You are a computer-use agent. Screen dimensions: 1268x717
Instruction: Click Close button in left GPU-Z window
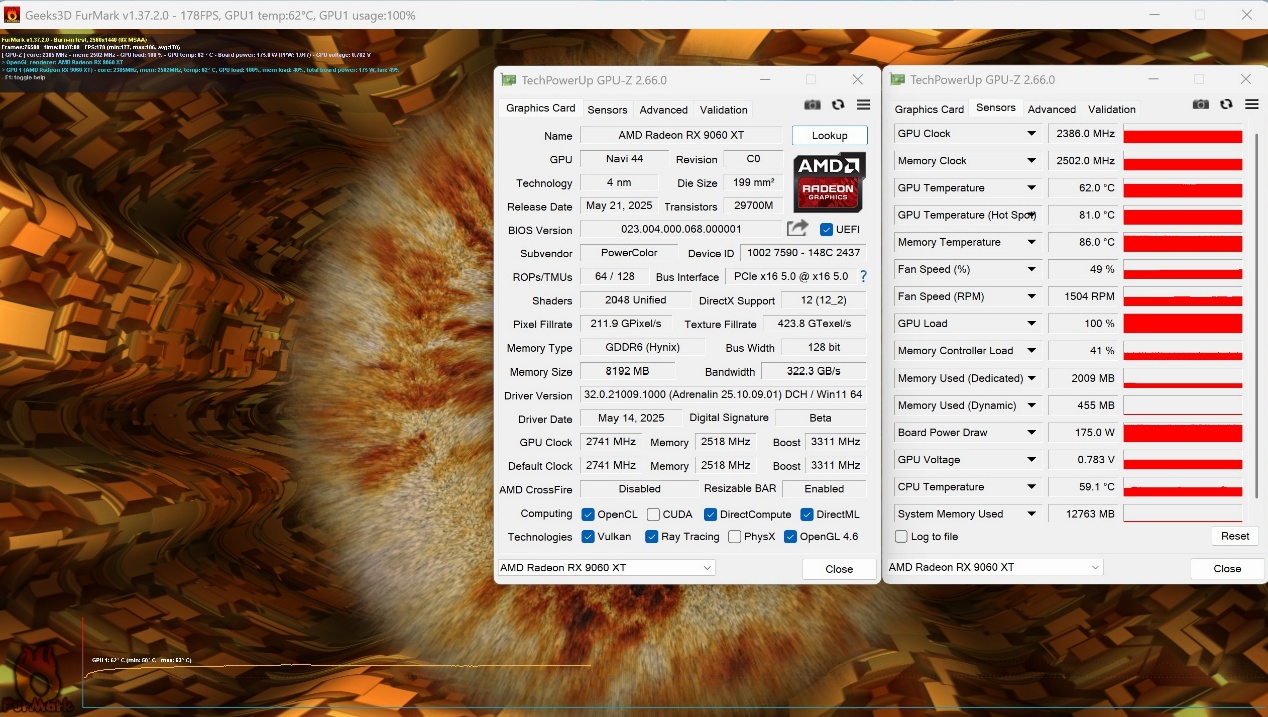(x=839, y=569)
